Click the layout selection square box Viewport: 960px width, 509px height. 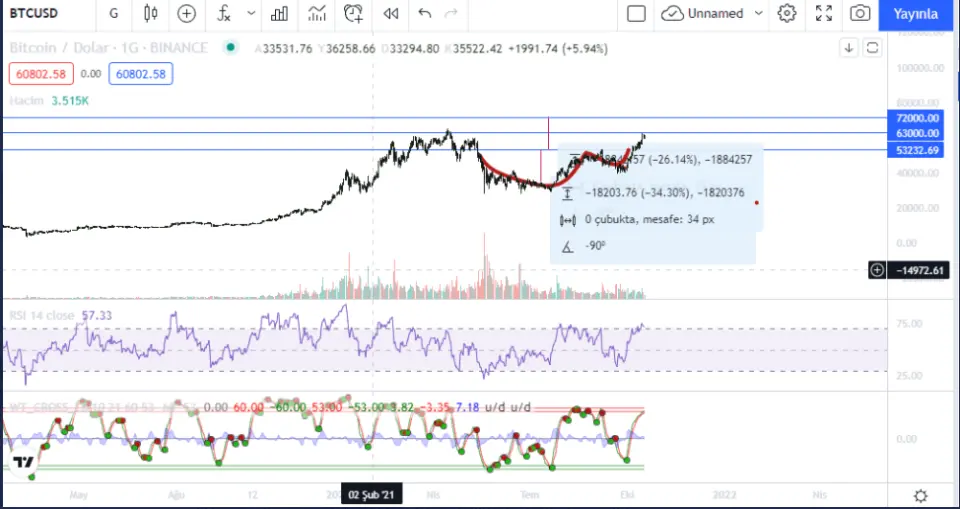click(x=636, y=13)
